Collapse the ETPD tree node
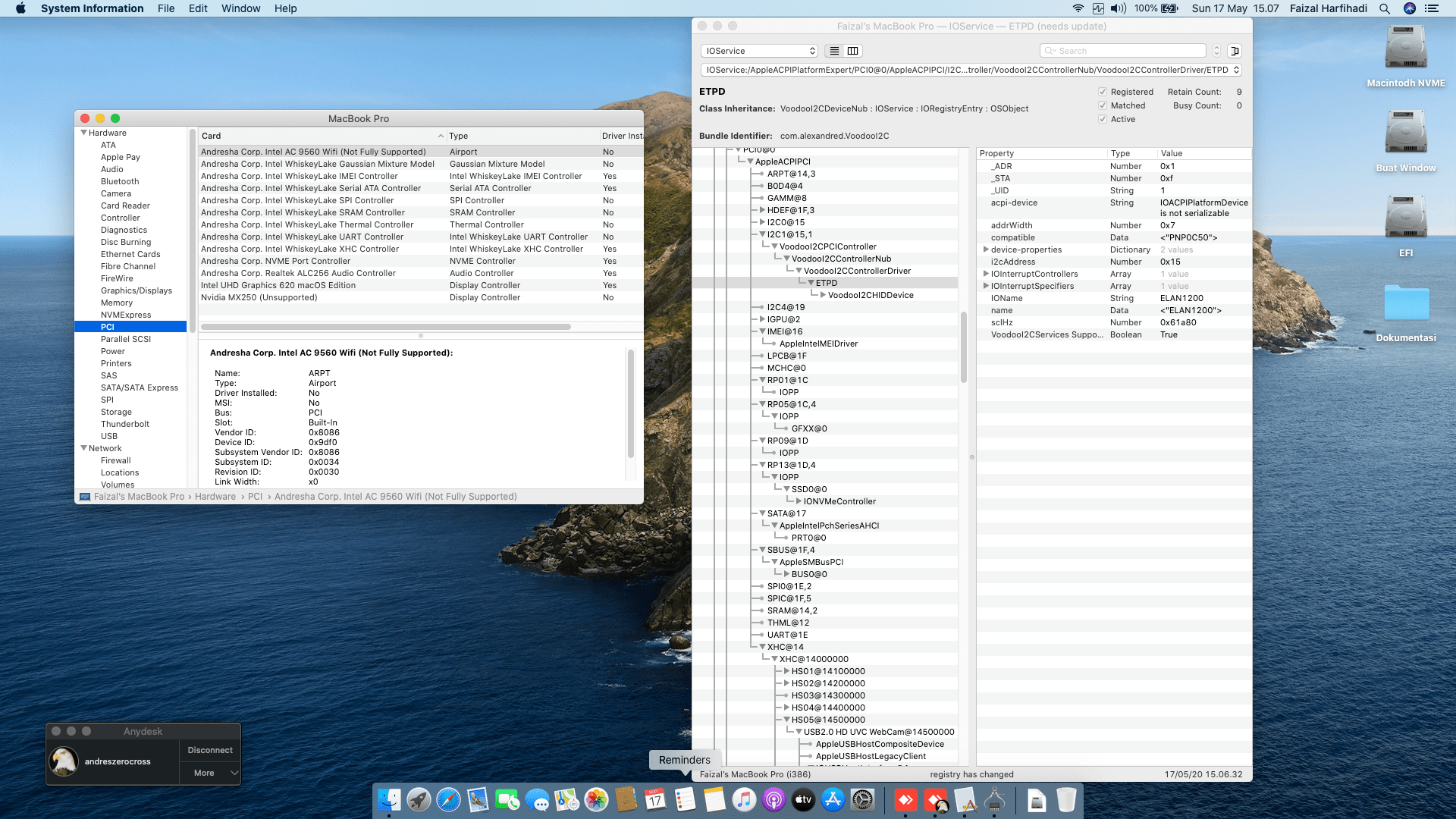 point(811,283)
